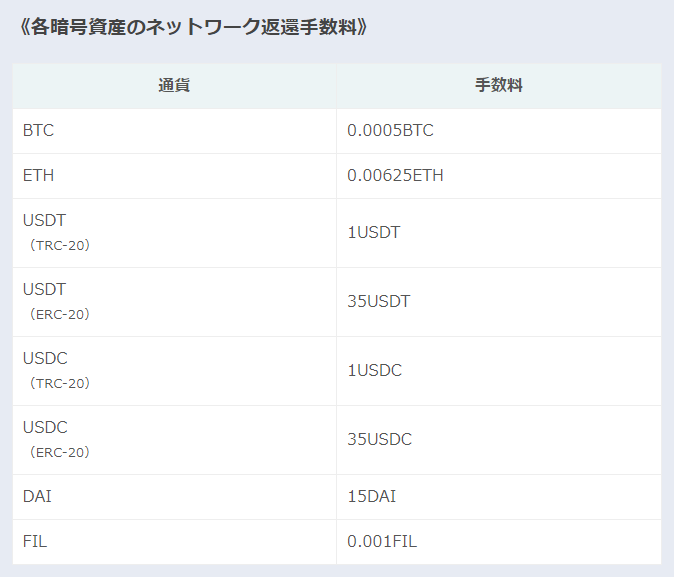Click the 各暗号資産のネットワーク返還手数料 heading
The image size is (674, 577).
click(x=193, y=27)
